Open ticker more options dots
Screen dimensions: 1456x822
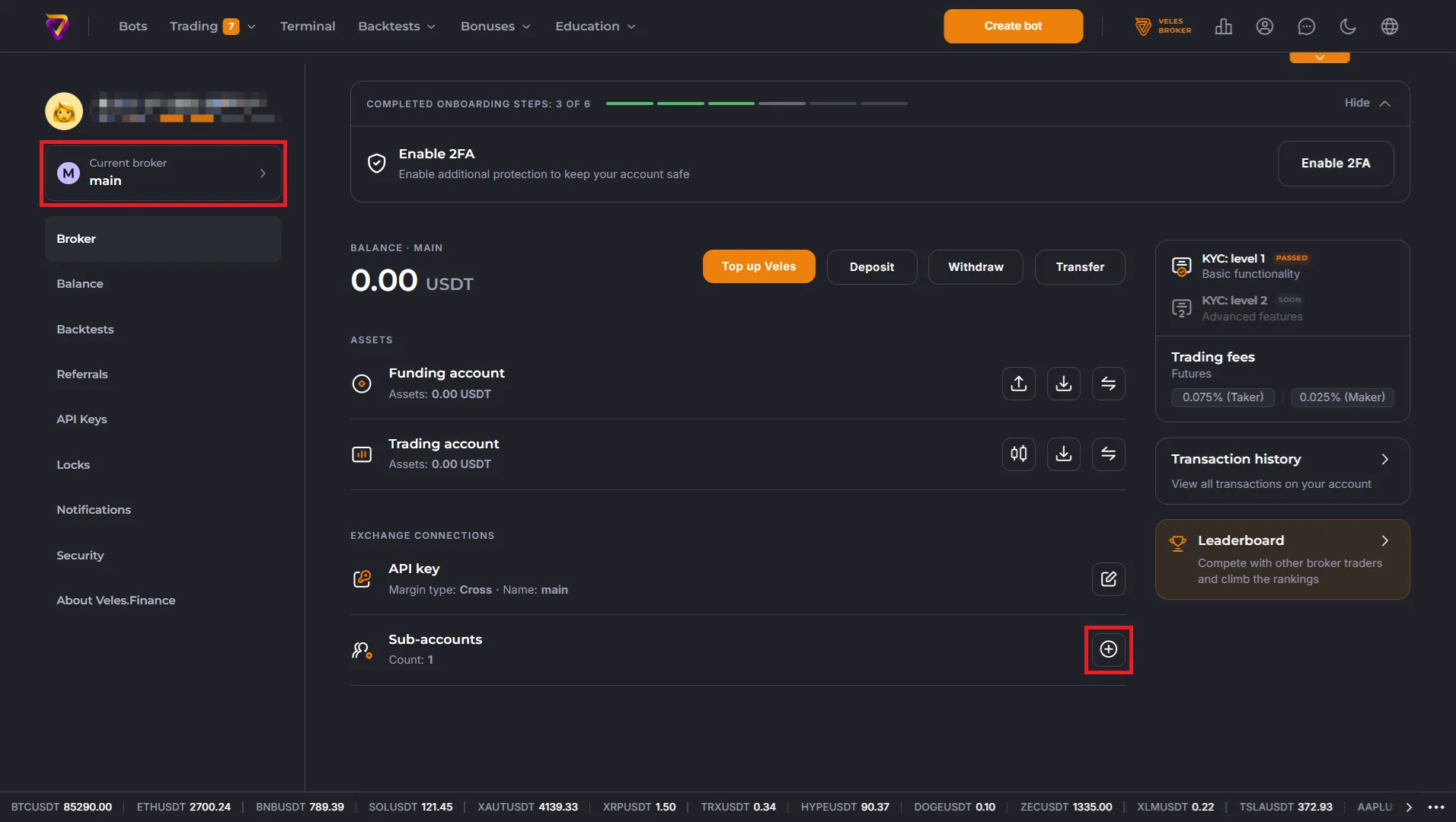pyautogui.click(x=1436, y=807)
